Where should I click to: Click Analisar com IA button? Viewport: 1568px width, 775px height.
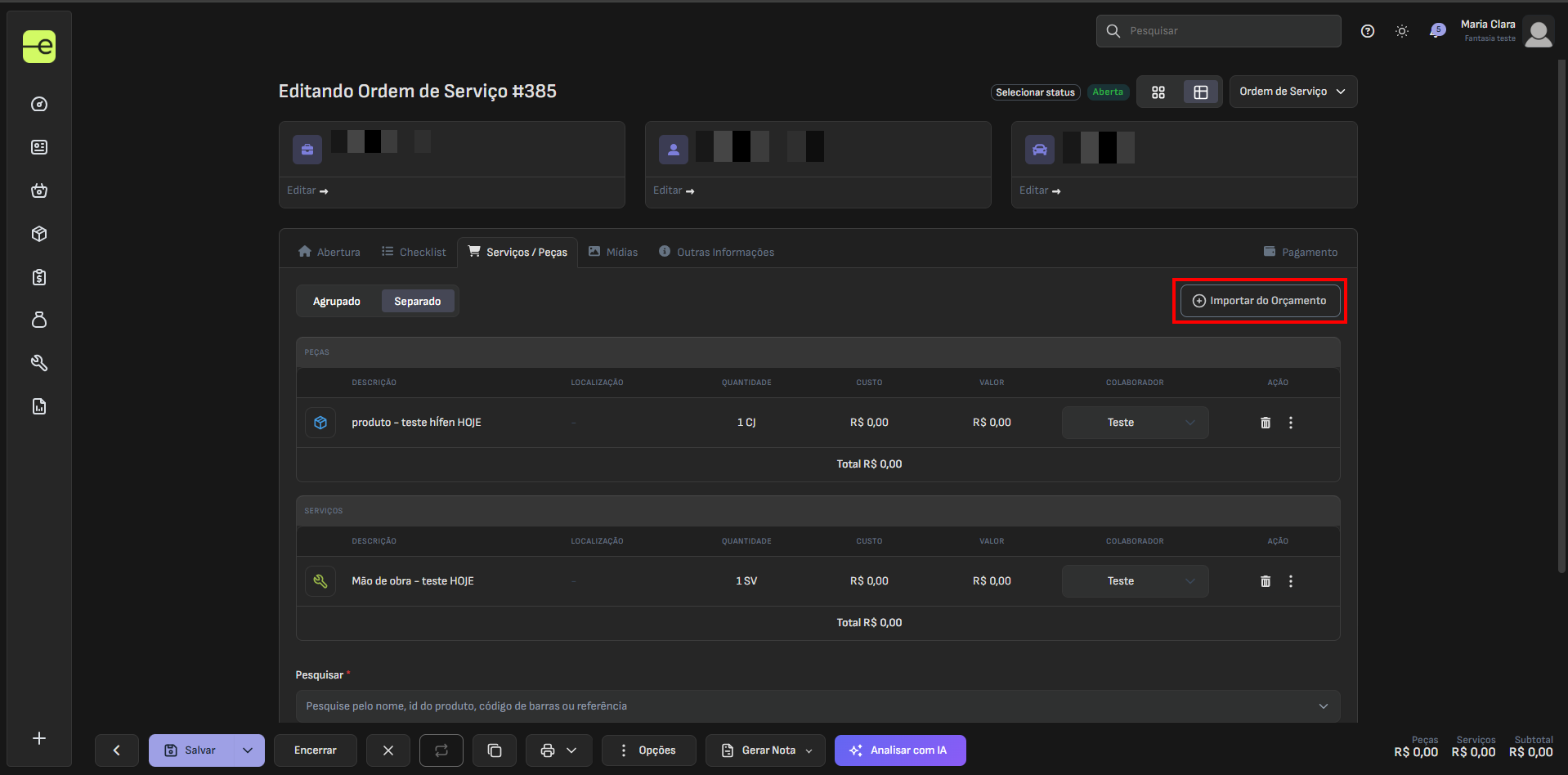coord(900,750)
